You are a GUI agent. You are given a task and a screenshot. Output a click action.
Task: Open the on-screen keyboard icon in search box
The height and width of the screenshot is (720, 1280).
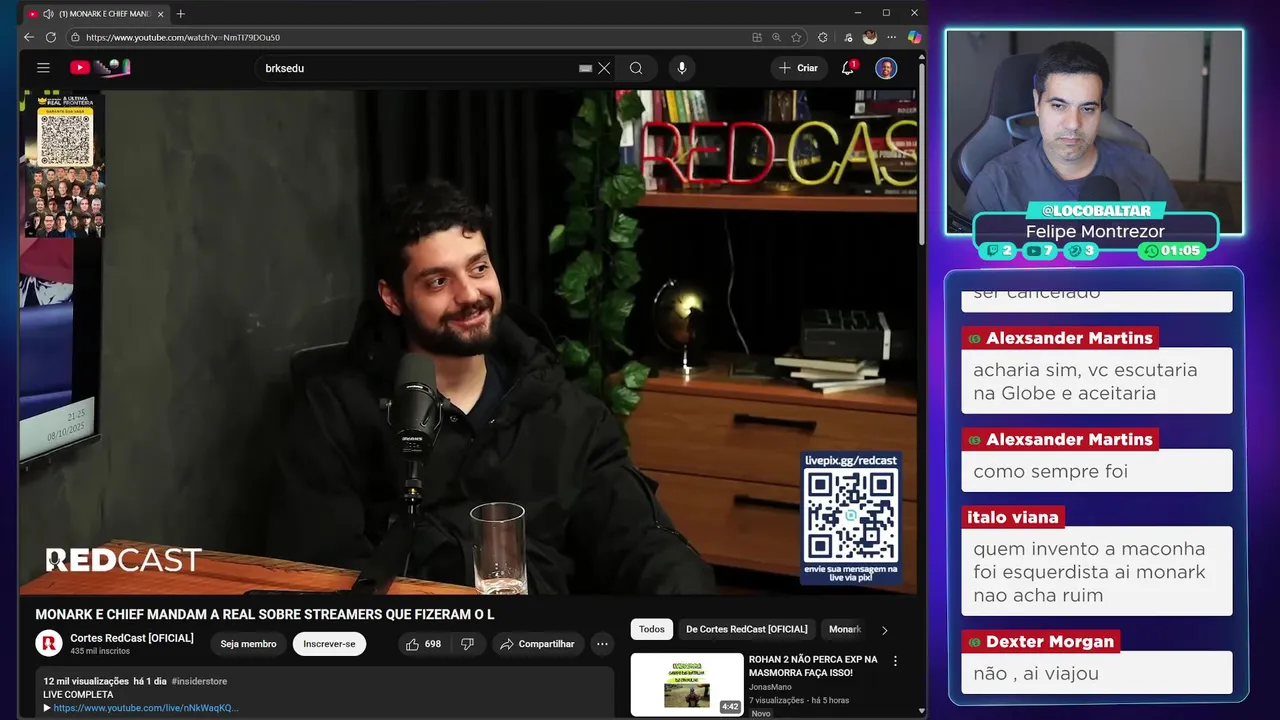(586, 68)
